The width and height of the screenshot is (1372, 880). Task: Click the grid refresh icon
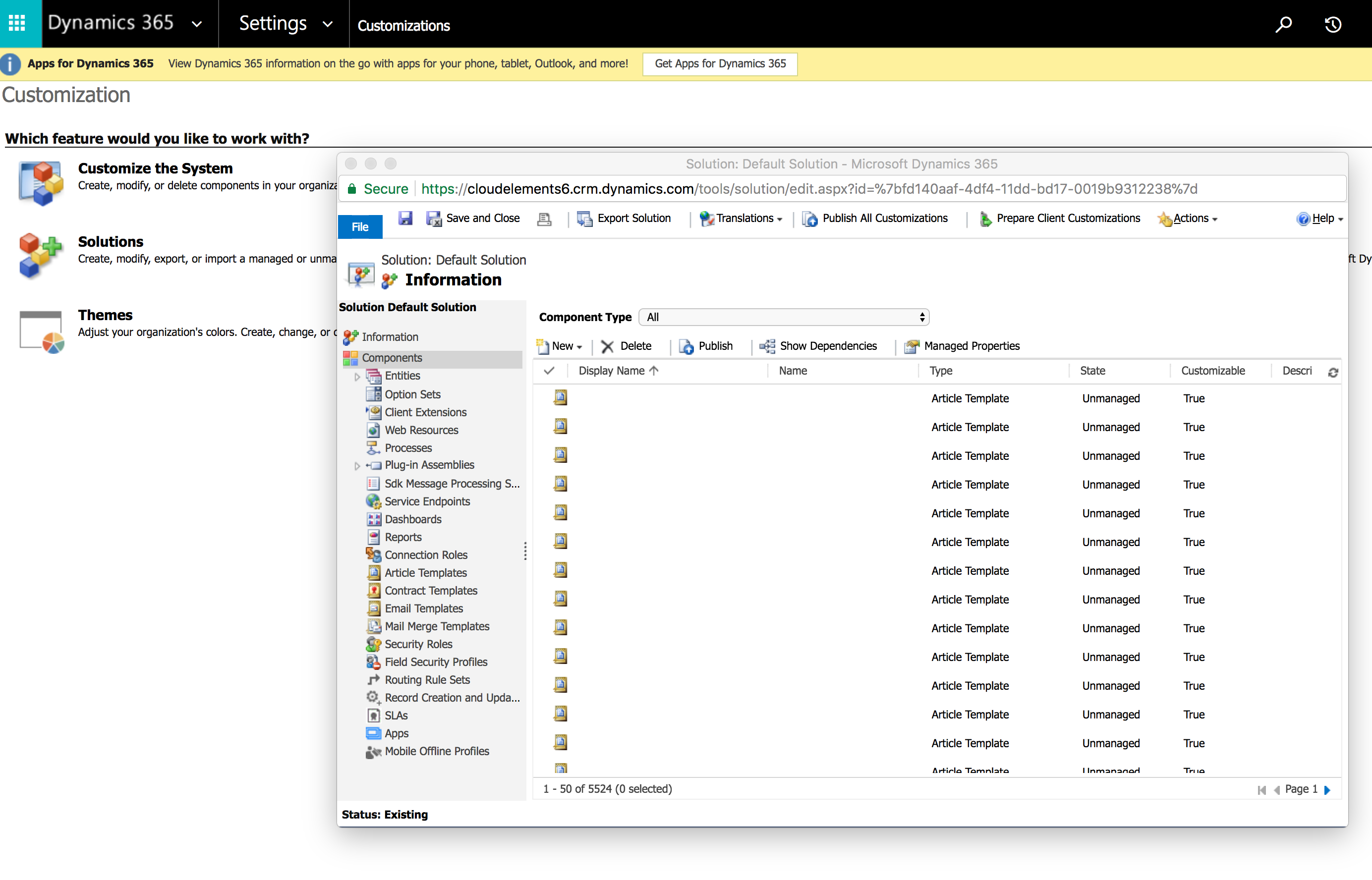(1332, 372)
